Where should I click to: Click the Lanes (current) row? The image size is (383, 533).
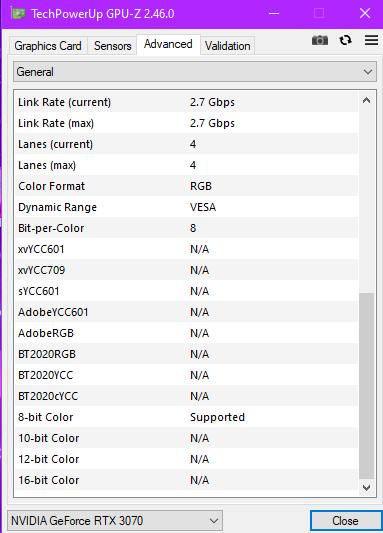187,144
